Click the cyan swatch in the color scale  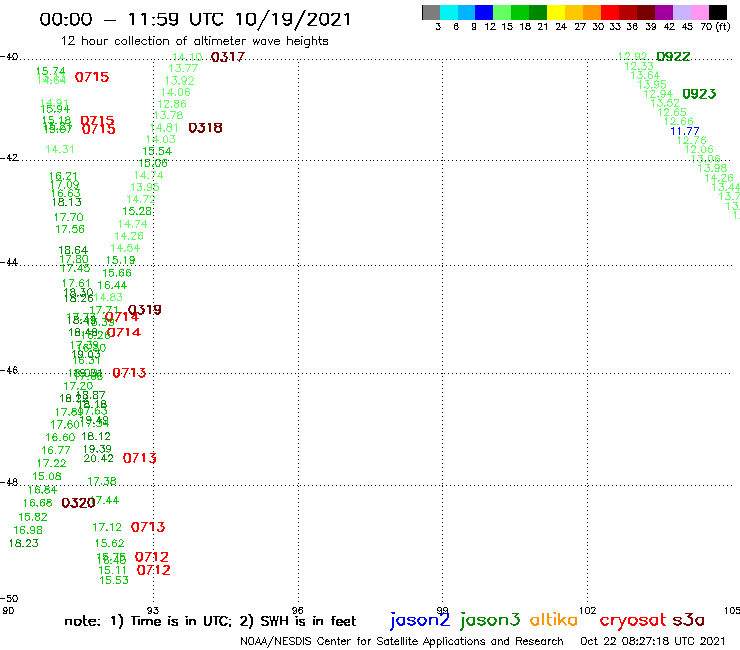coord(449,12)
